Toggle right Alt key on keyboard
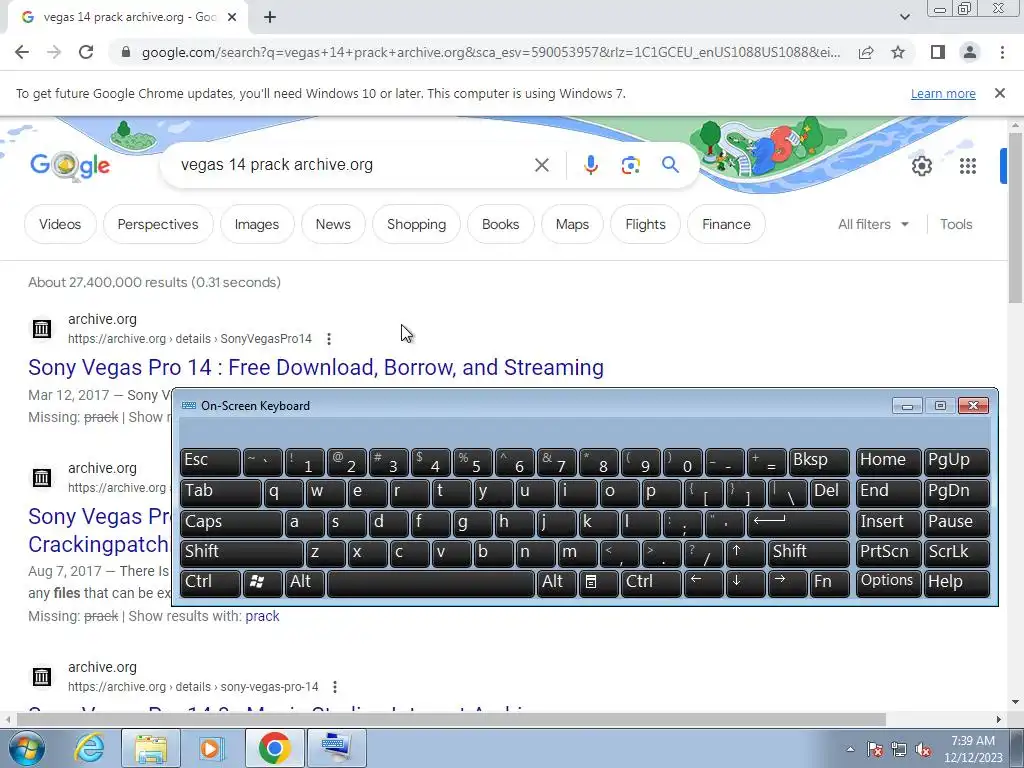This screenshot has height=768, width=1024. pos(556,583)
